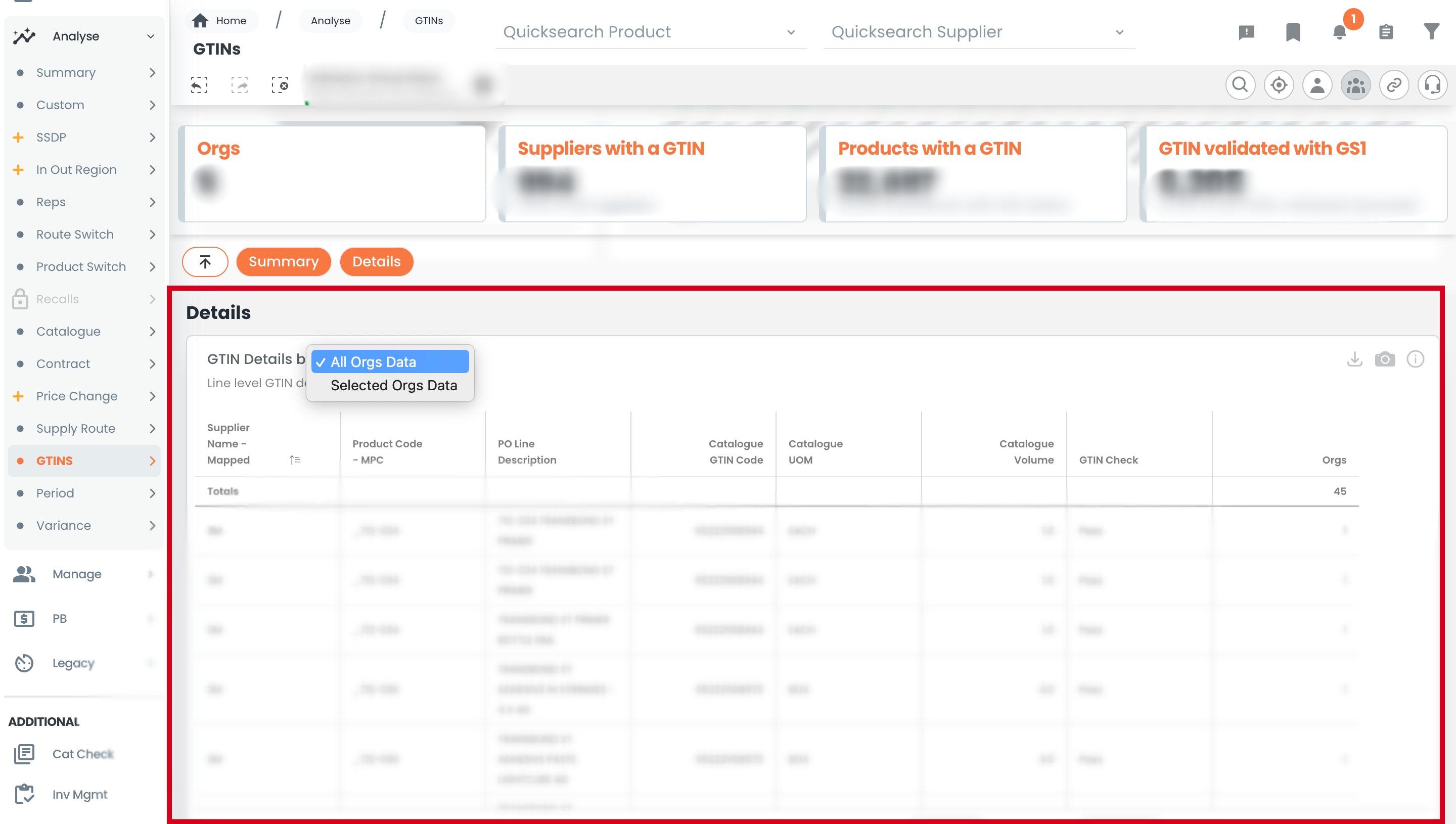This screenshot has width=1456, height=824.
Task: Open Catalogue menu item
Action: [x=84, y=332]
